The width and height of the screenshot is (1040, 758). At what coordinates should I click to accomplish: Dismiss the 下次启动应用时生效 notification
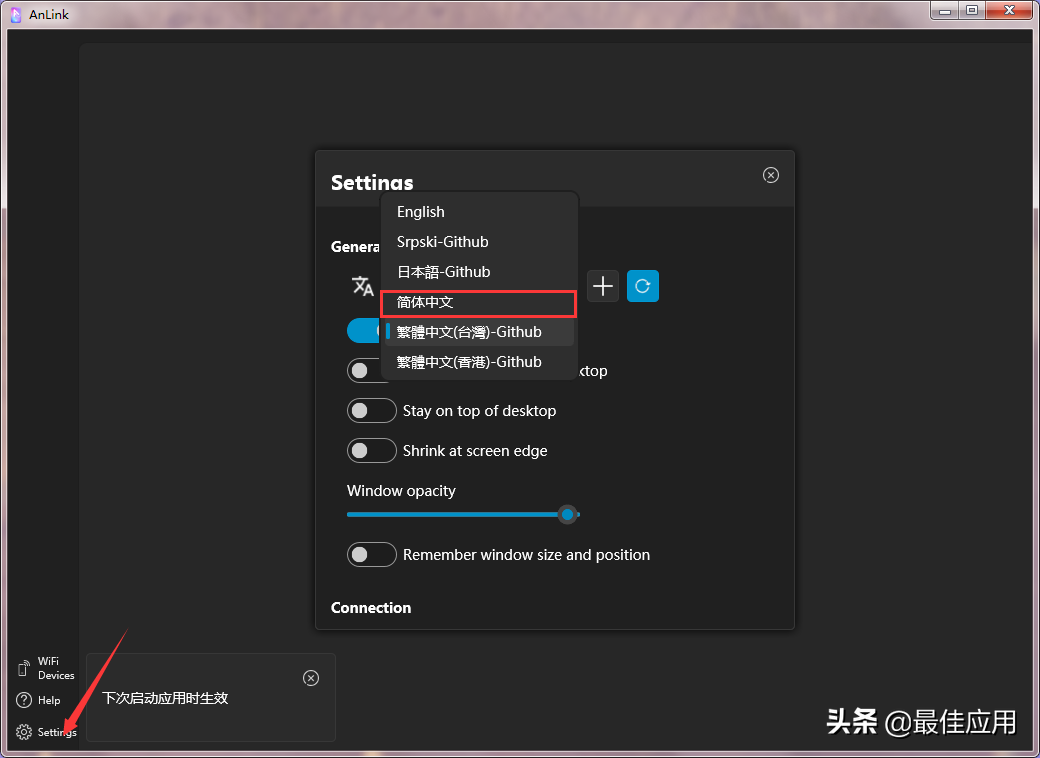pos(311,678)
